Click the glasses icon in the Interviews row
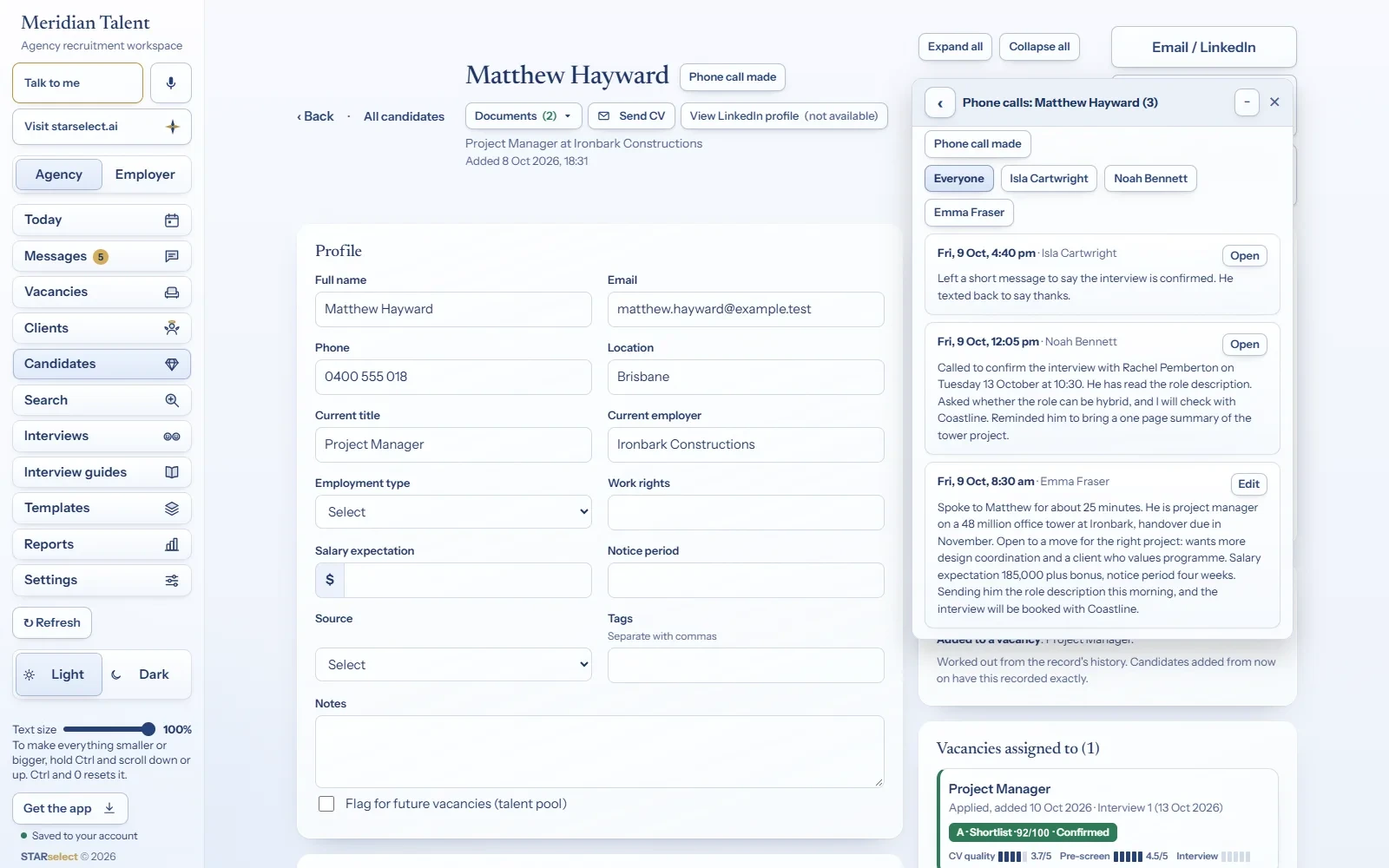Viewport: 1389px width, 868px height. tap(172, 437)
